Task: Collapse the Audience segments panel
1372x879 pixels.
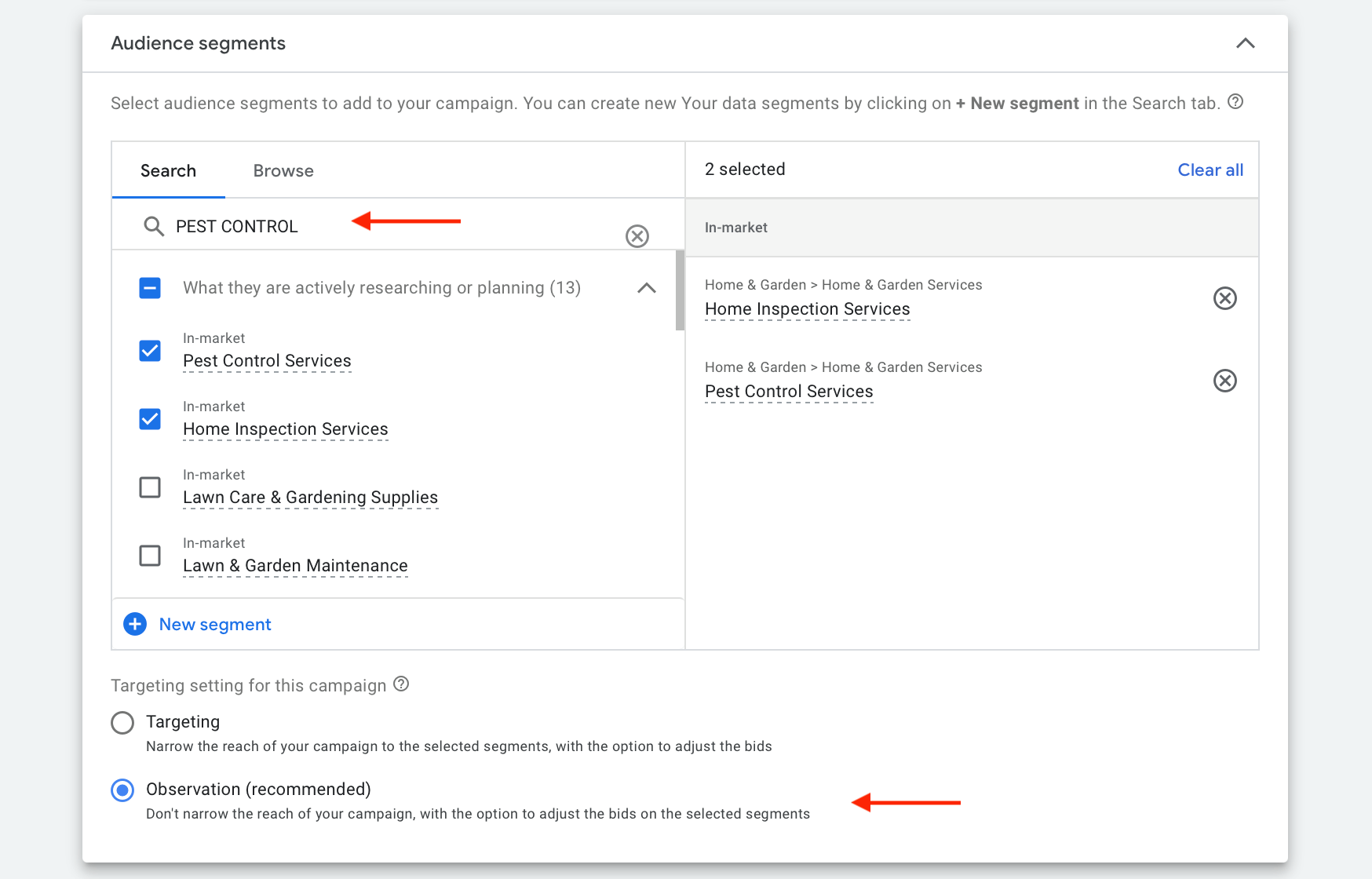Action: pyautogui.click(x=1245, y=44)
